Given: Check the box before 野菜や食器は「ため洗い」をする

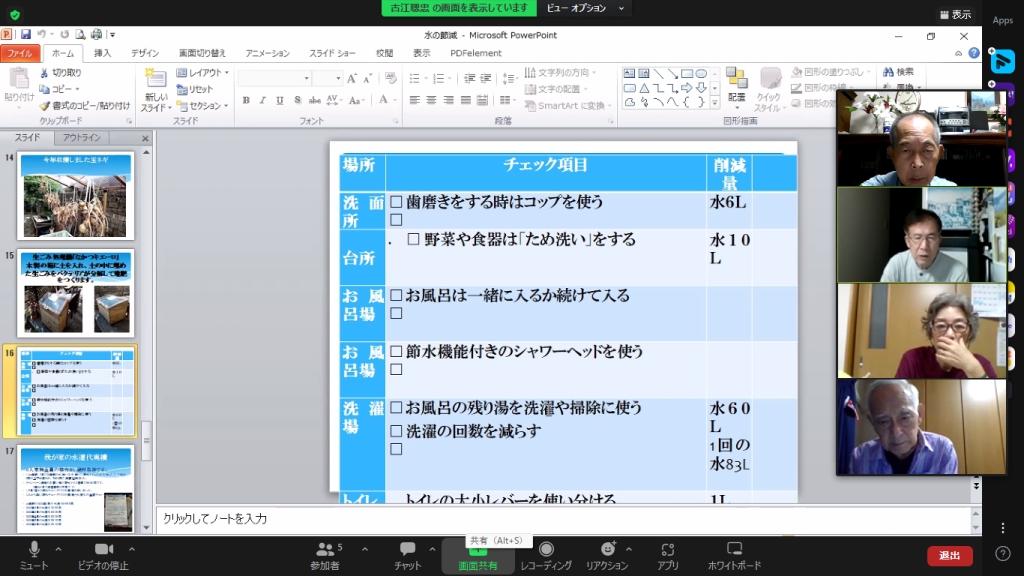Looking at the screenshot, I should click(413, 239).
